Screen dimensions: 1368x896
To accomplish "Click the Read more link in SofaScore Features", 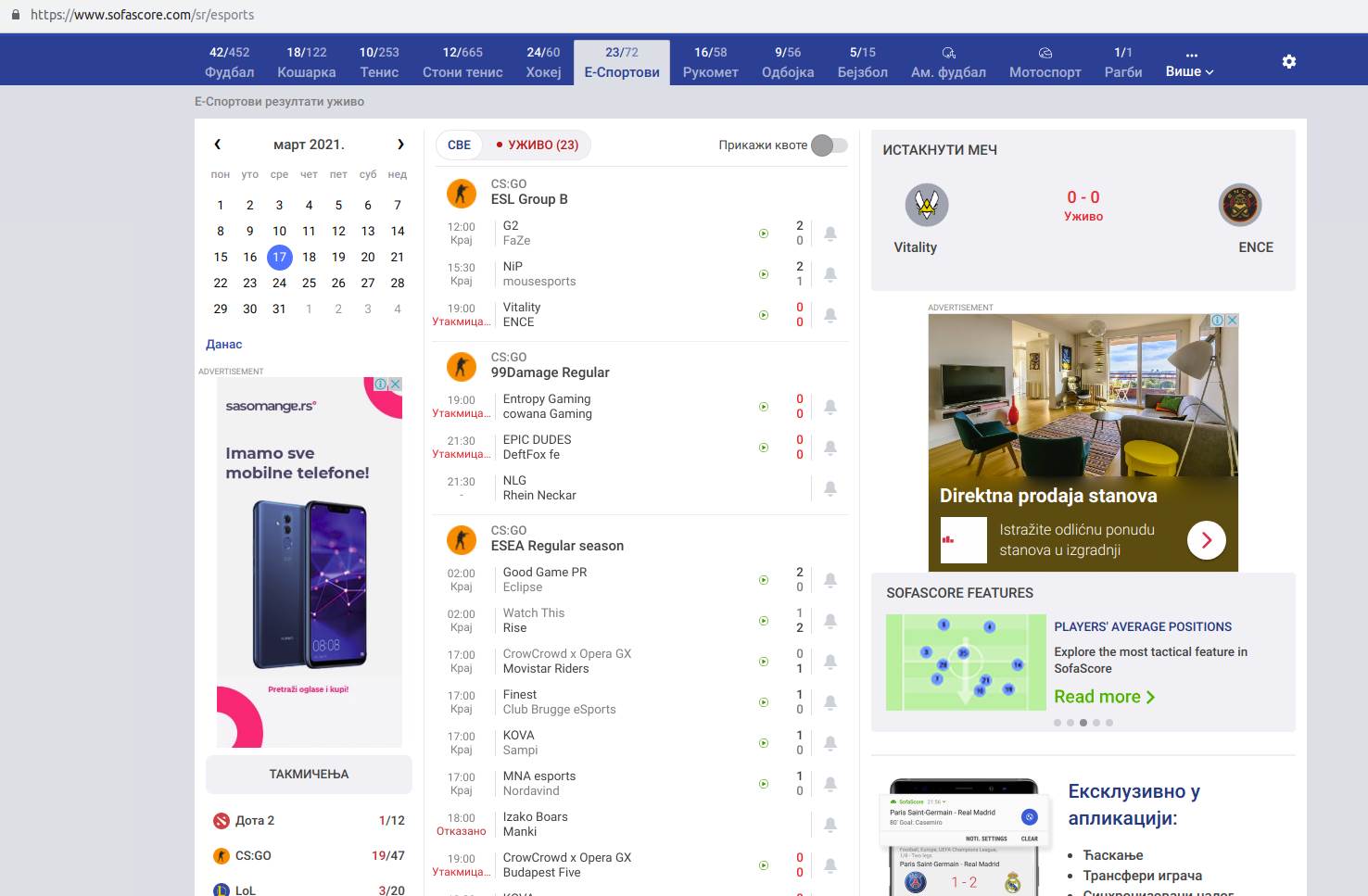I will click(1098, 696).
